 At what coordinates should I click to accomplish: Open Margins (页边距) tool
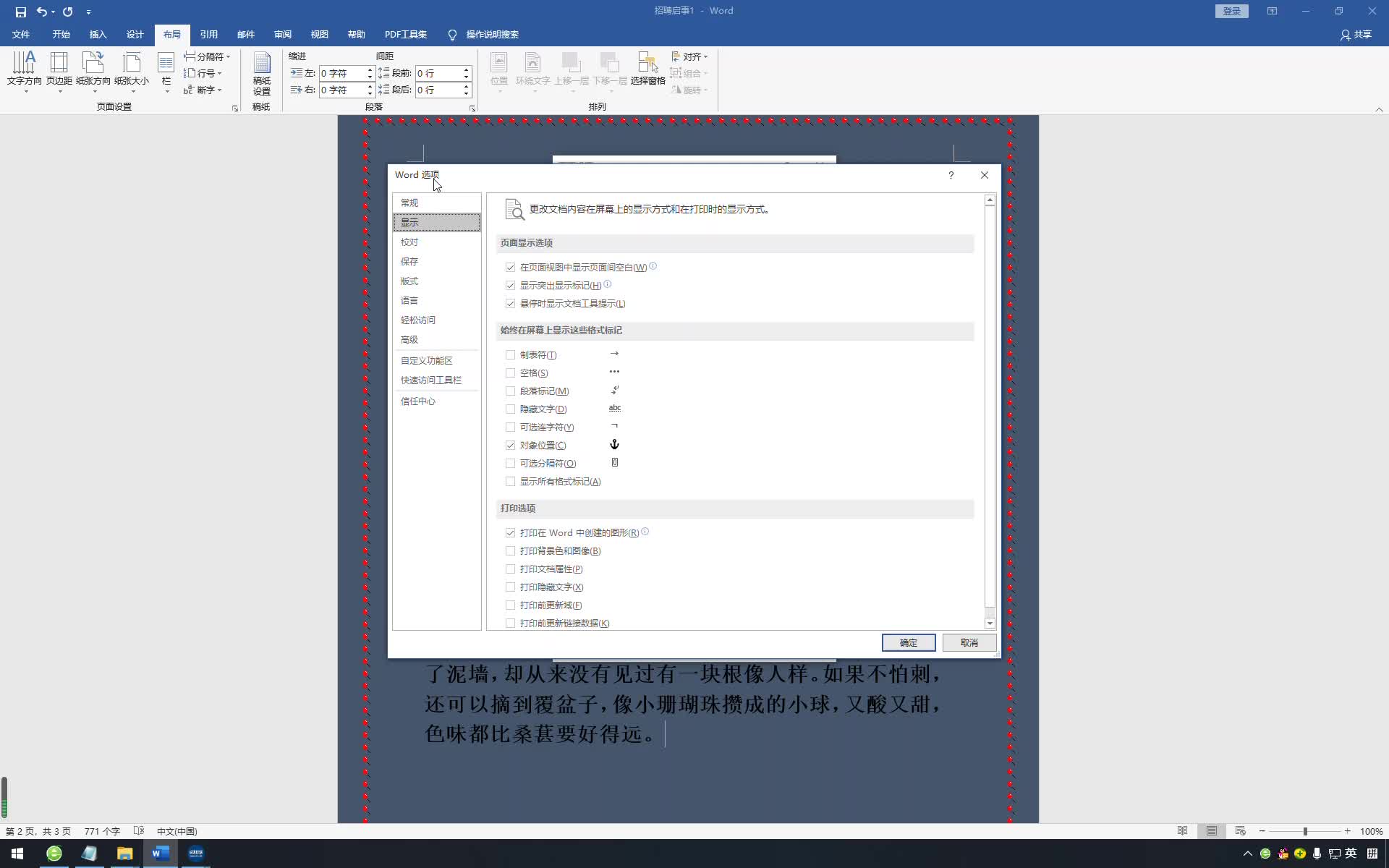pos(59,71)
